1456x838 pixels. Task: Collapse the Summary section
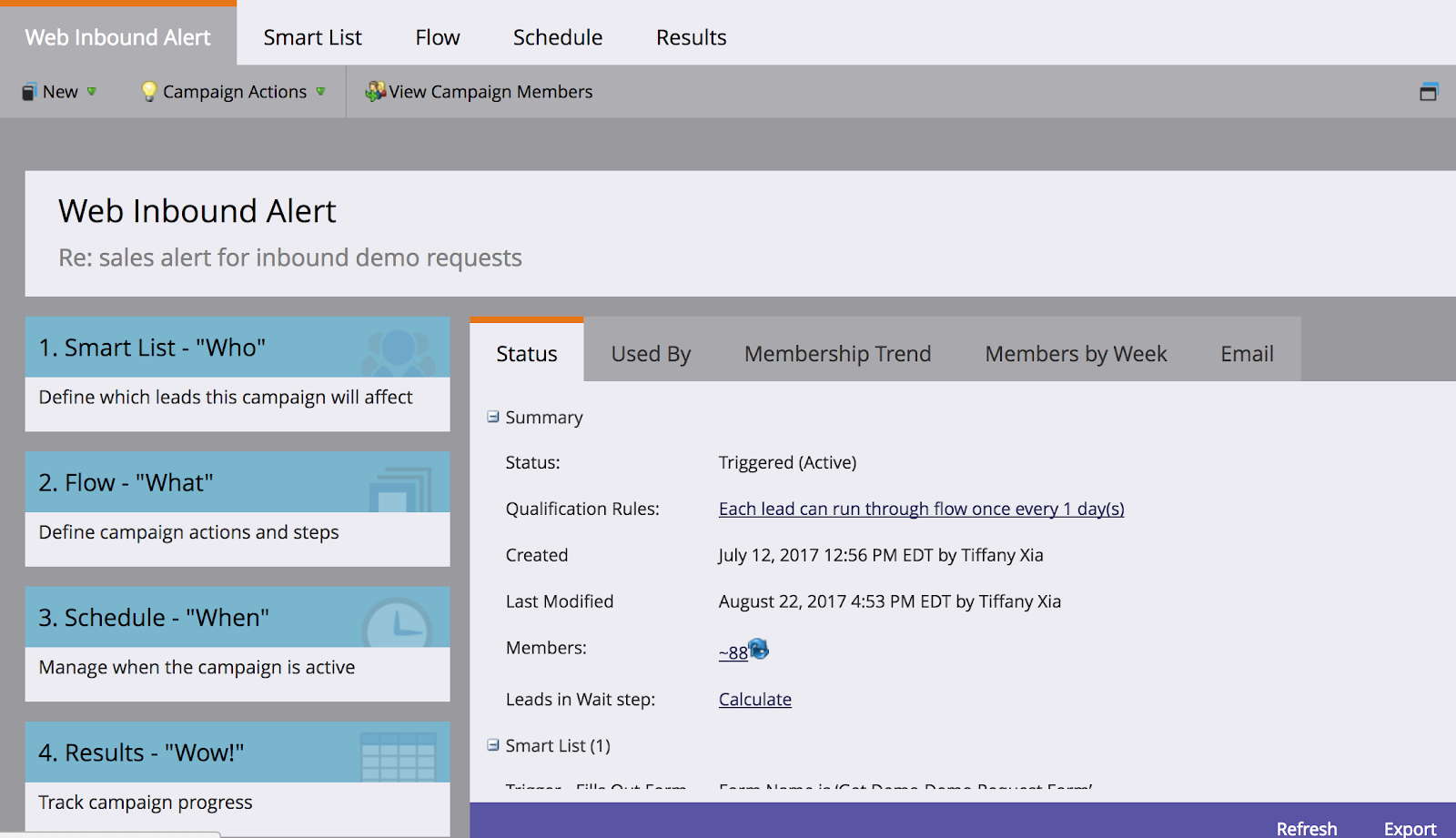[493, 417]
